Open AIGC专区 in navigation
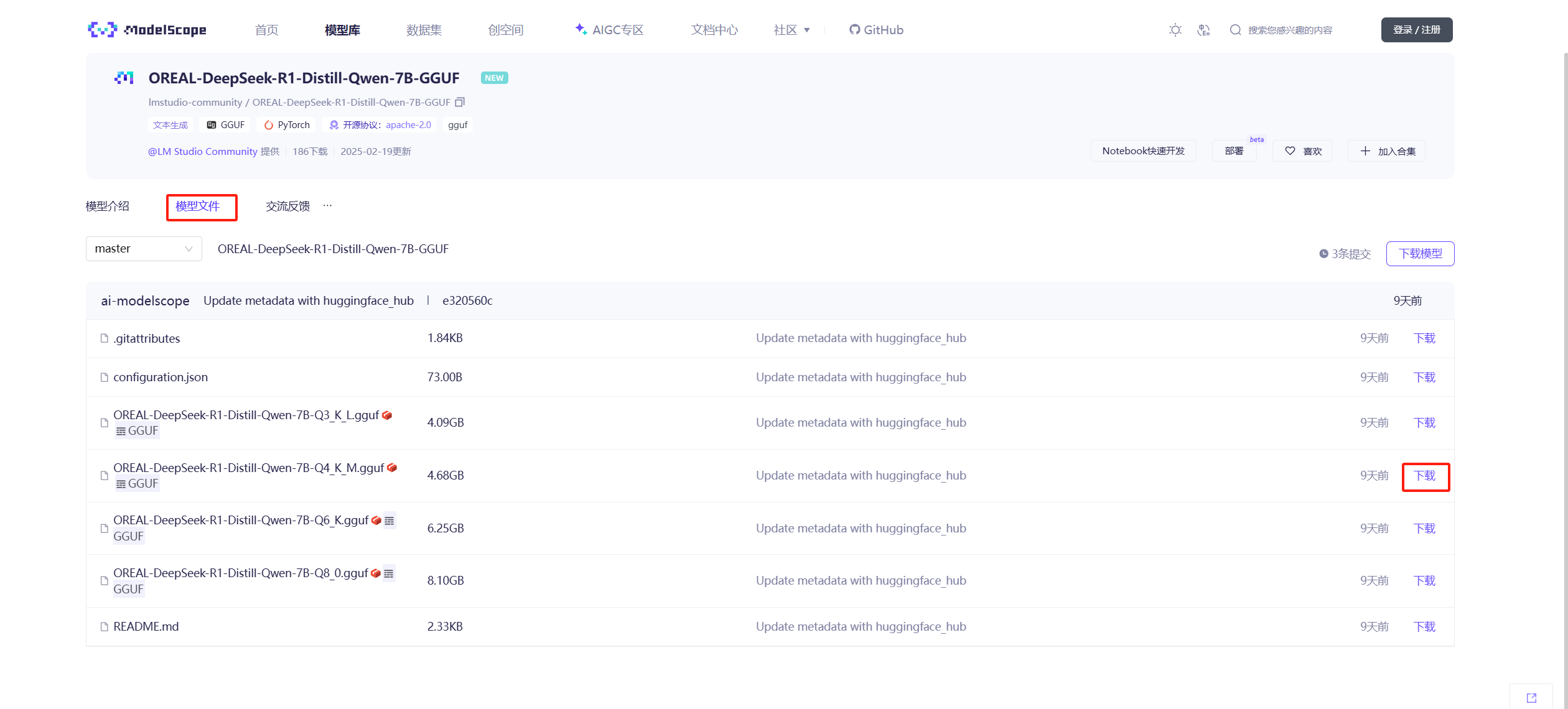The width and height of the screenshot is (1568, 709). point(609,30)
